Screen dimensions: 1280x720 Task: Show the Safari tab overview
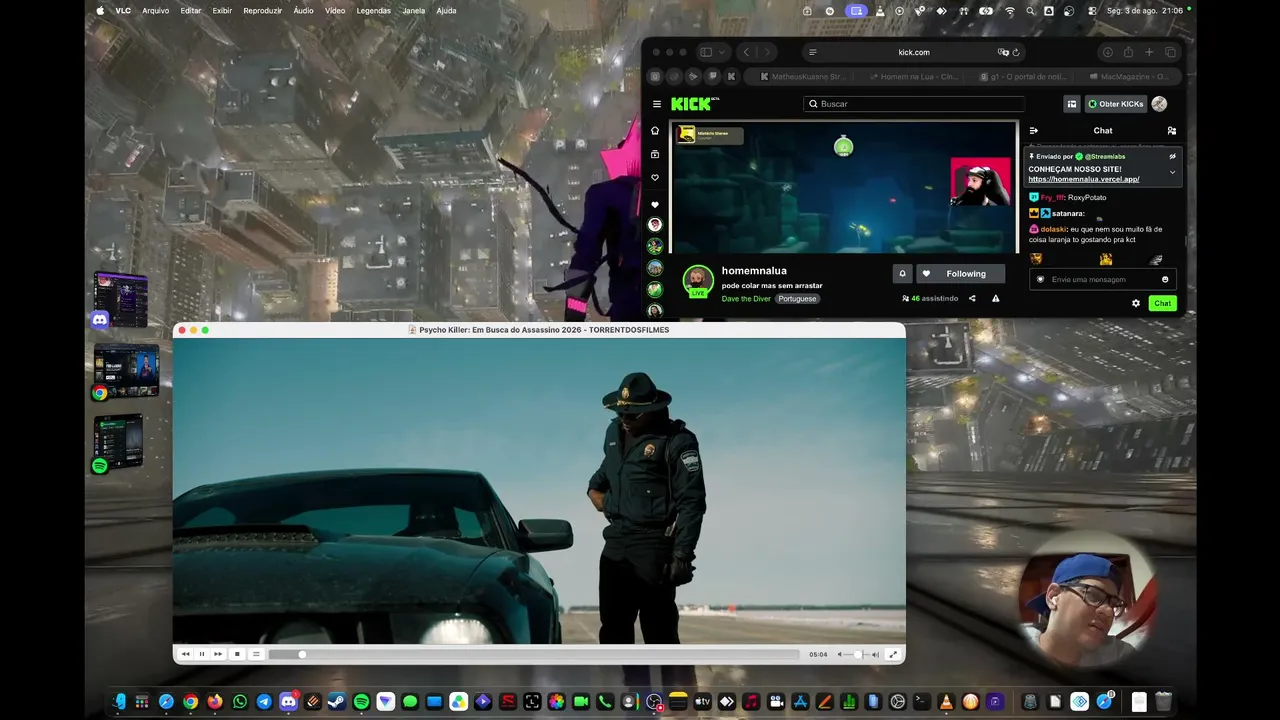[1170, 52]
